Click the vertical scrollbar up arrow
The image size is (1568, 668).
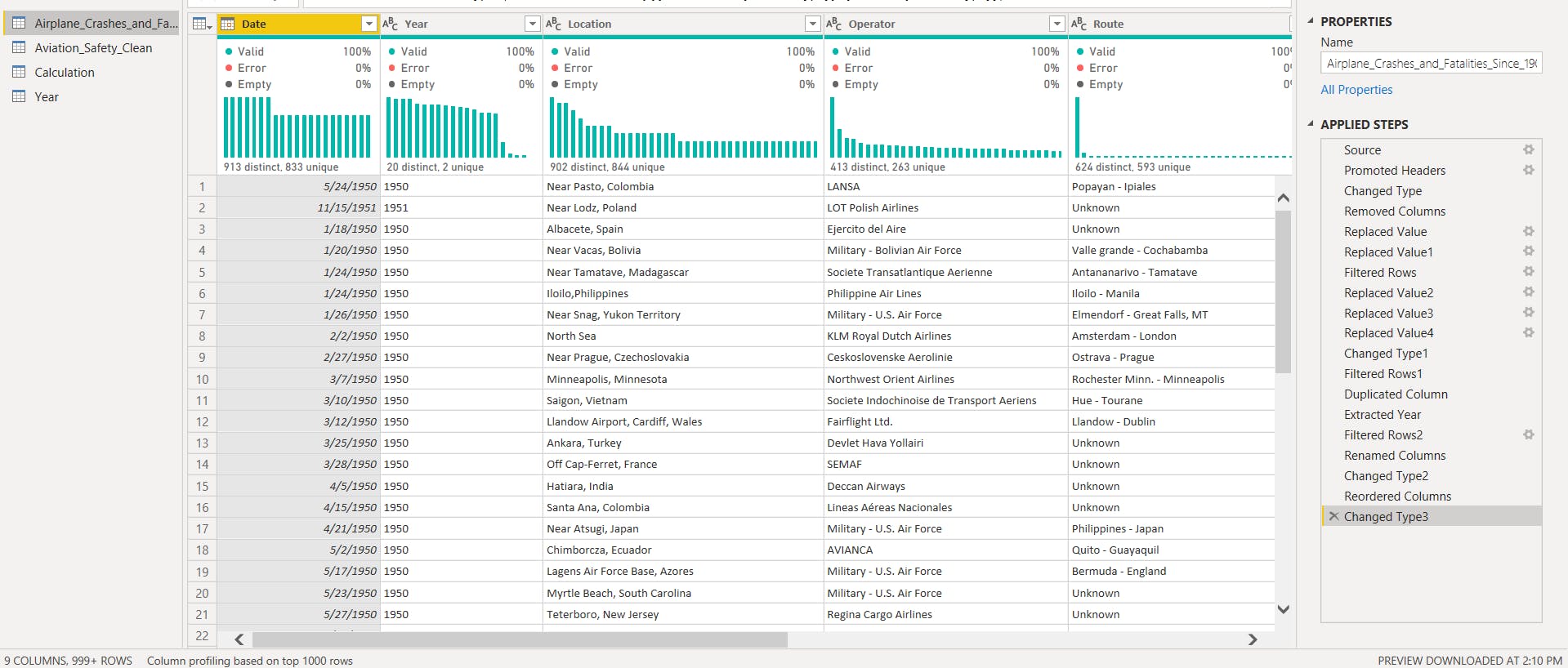coord(1283,198)
